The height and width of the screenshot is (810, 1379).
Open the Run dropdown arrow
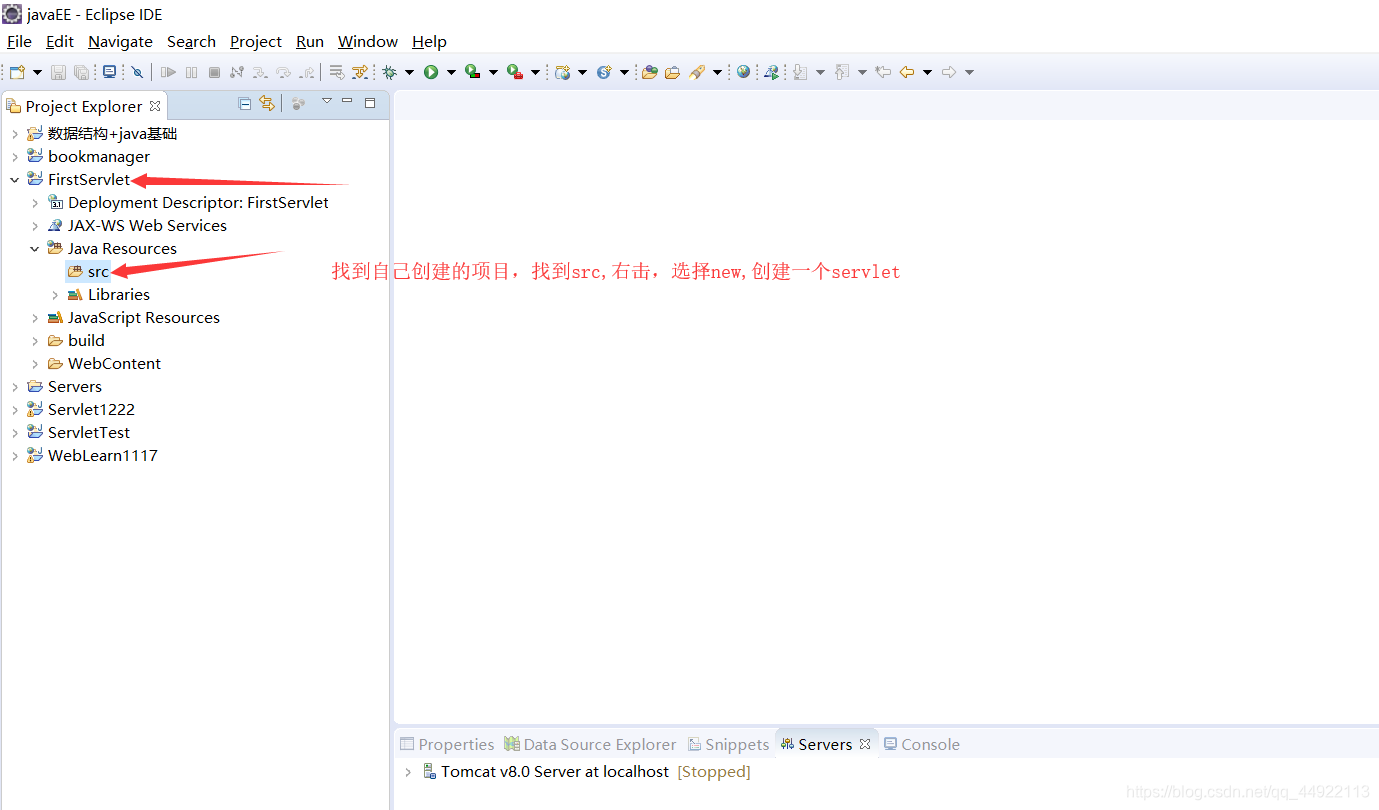click(451, 72)
